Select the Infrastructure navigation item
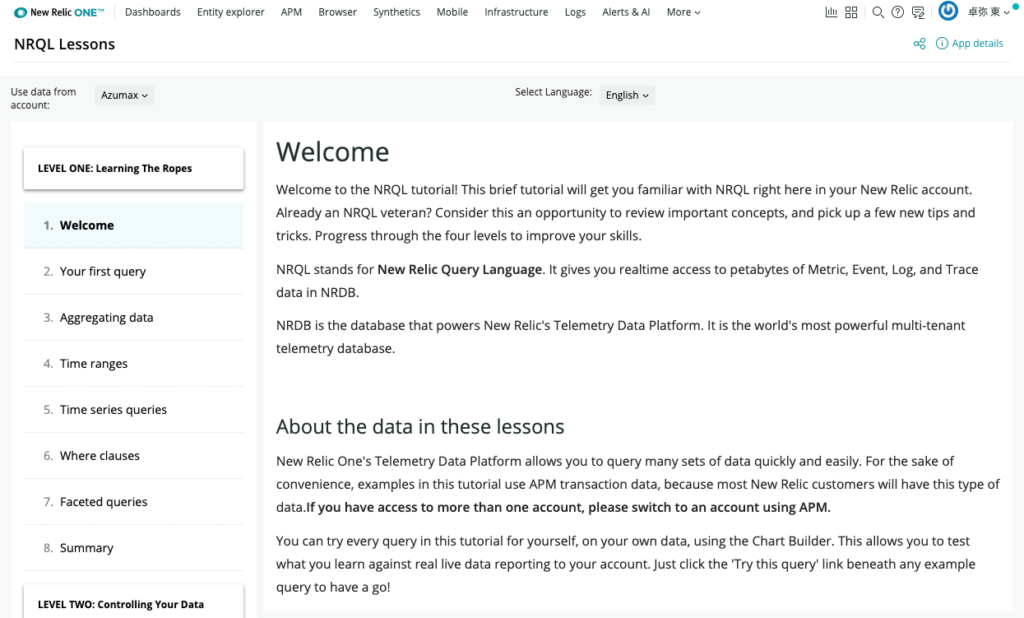Viewport: 1024px width, 618px height. point(516,12)
